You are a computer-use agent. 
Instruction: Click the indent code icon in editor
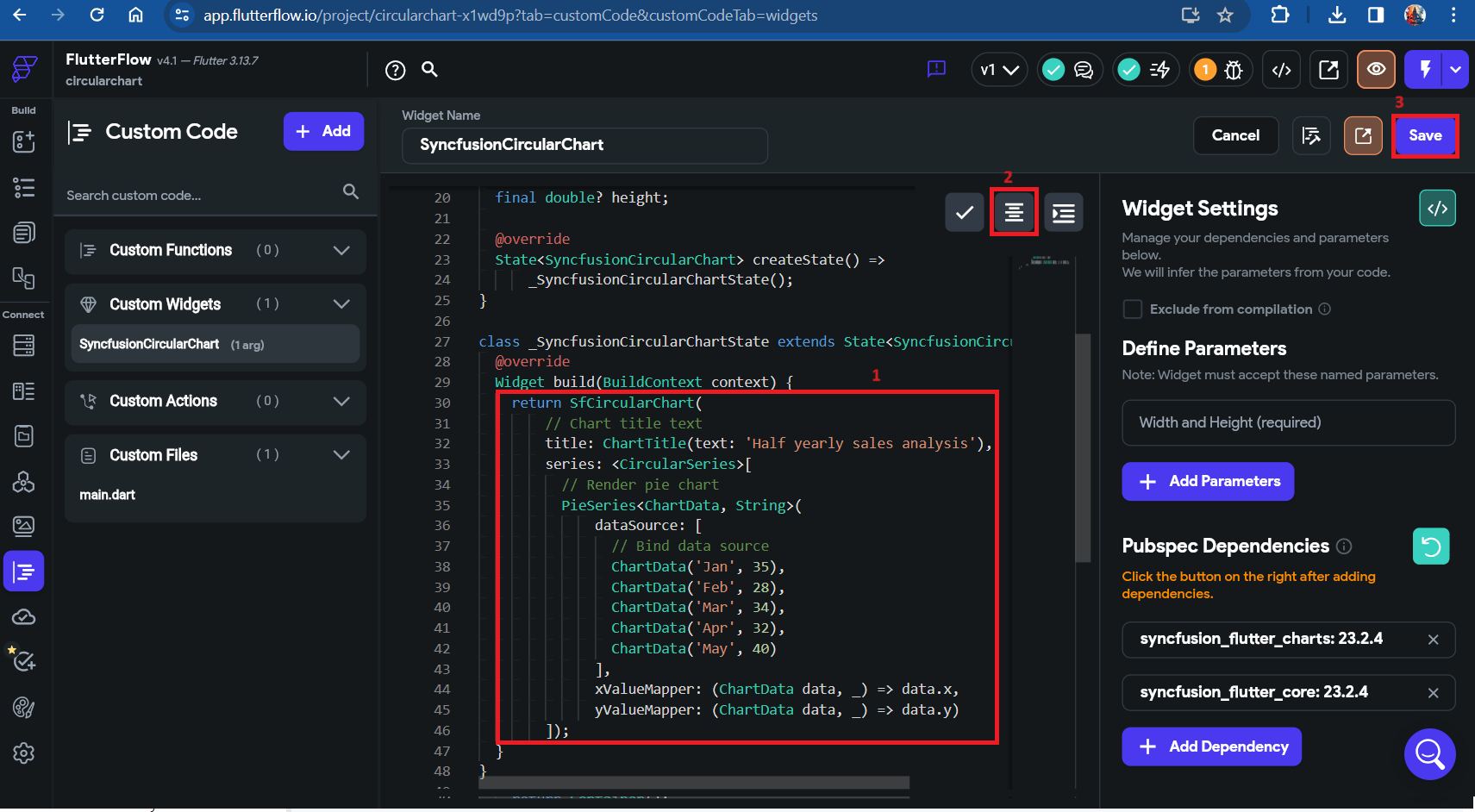pos(1064,212)
